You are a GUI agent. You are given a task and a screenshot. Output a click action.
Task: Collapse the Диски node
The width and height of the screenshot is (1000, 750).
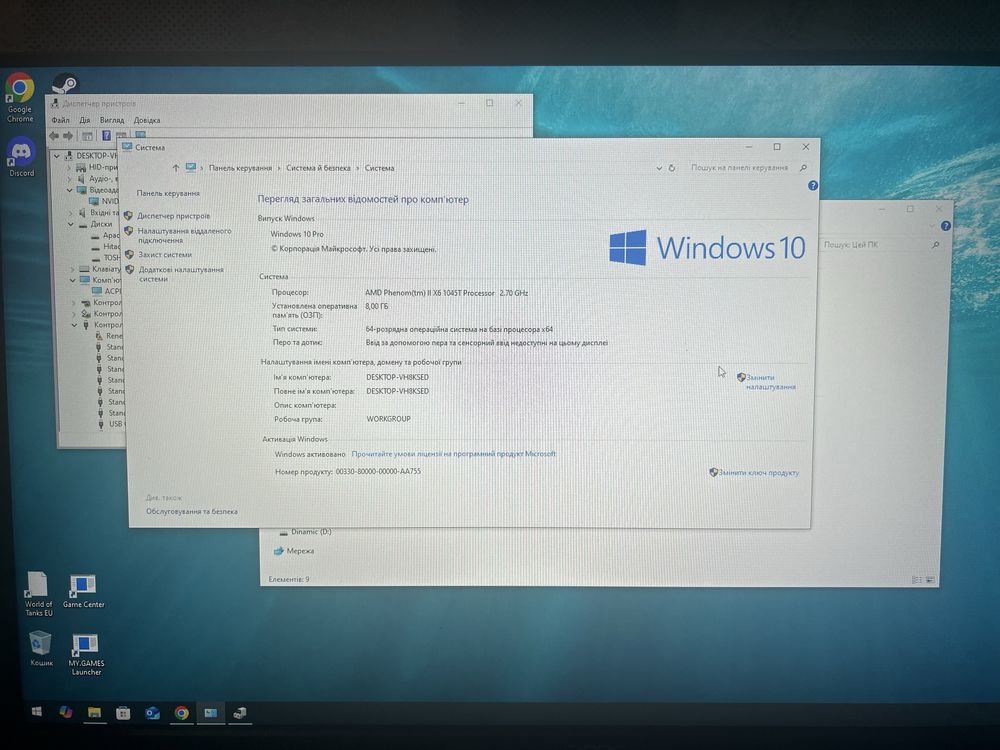coord(71,224)
